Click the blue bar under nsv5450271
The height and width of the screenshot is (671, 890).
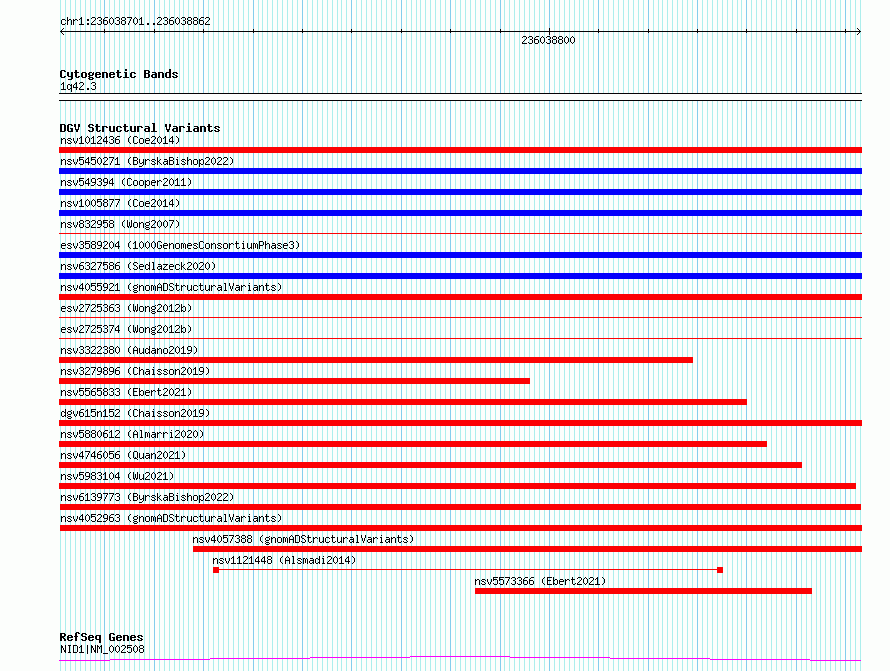(x=460, y=171)
